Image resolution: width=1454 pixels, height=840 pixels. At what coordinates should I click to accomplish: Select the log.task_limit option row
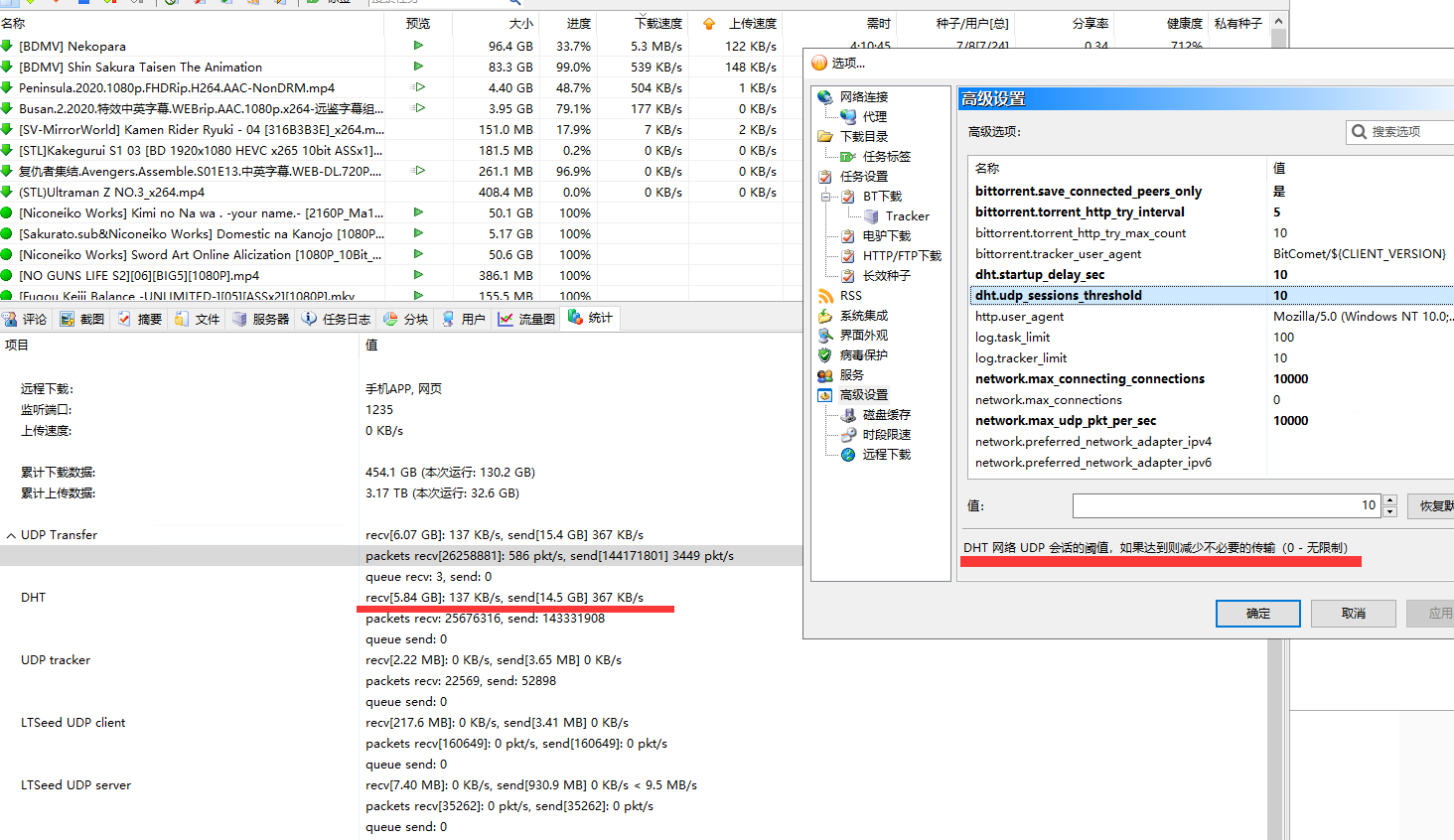click(x=1212, y=337)
